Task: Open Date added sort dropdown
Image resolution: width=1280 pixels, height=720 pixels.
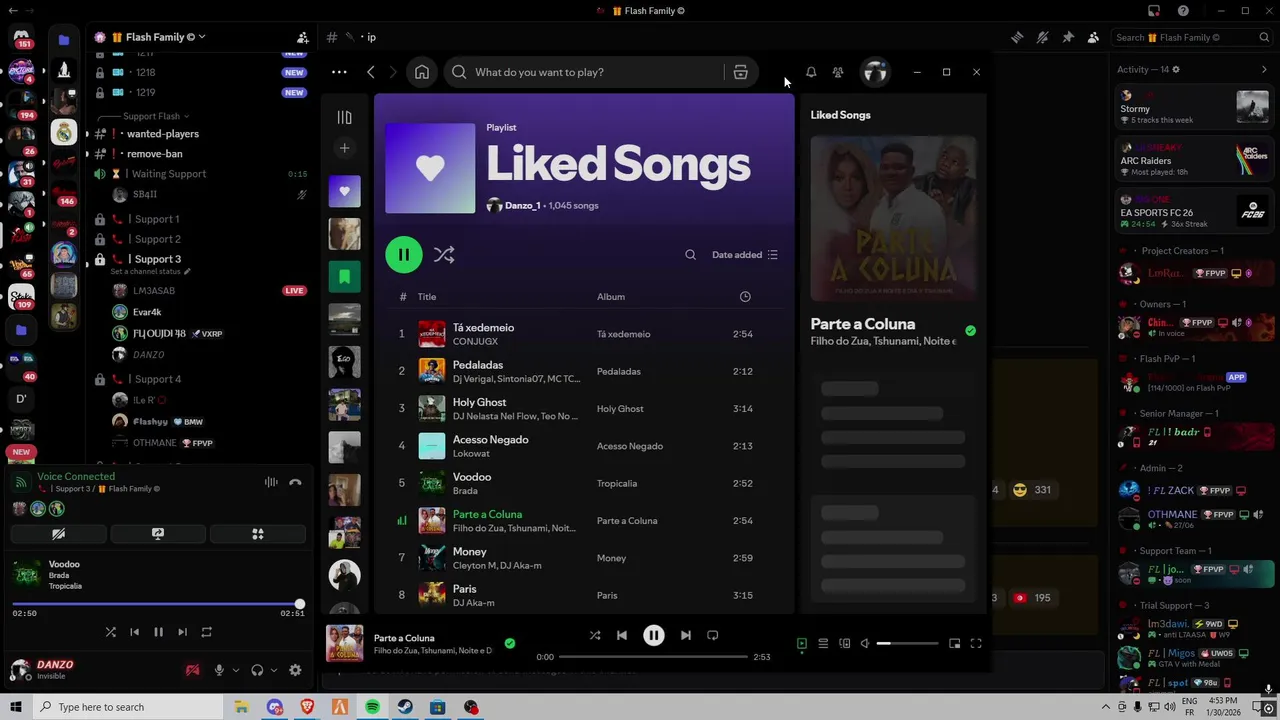Action: (x=745, y=255)
